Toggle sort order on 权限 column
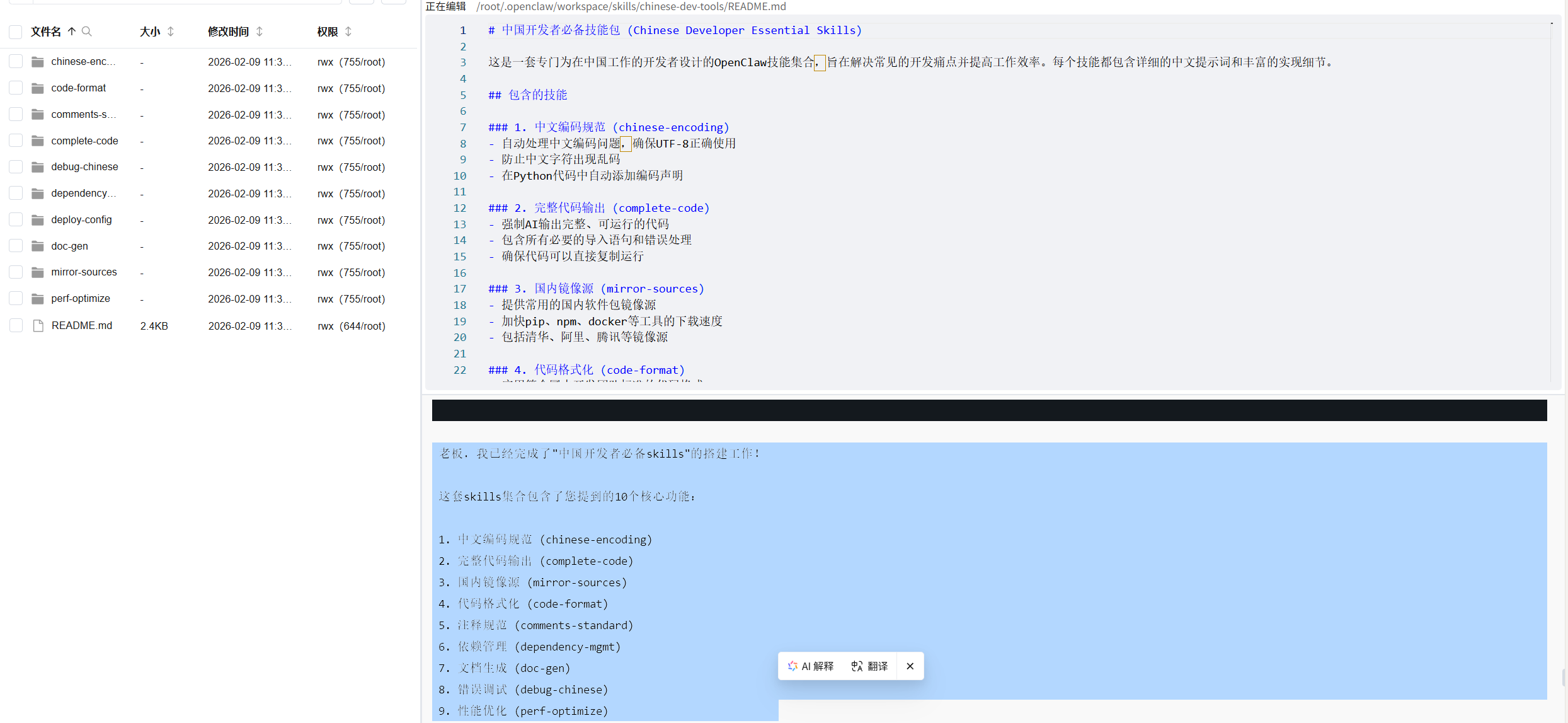1568x723 pixels. coord(348,32)
